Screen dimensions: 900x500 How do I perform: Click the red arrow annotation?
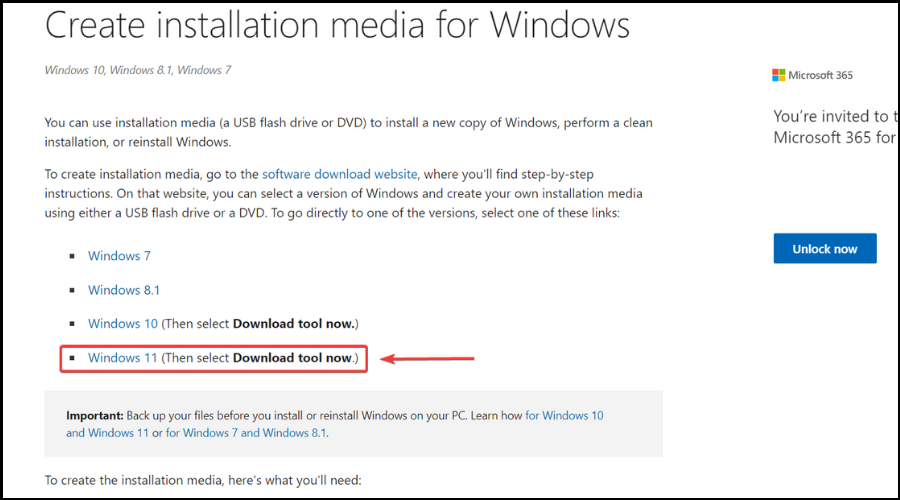coord(428,359)
